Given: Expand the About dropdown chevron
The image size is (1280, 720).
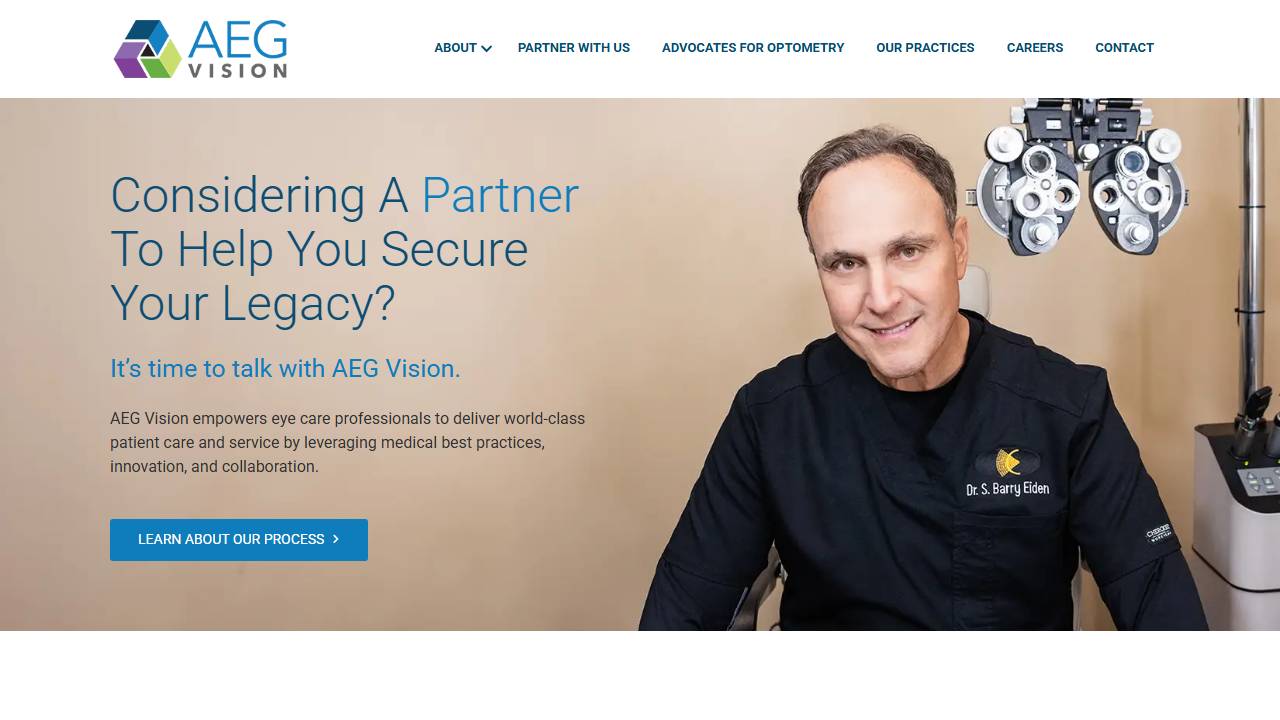Looking at the screenshot, I should (487, 49).
